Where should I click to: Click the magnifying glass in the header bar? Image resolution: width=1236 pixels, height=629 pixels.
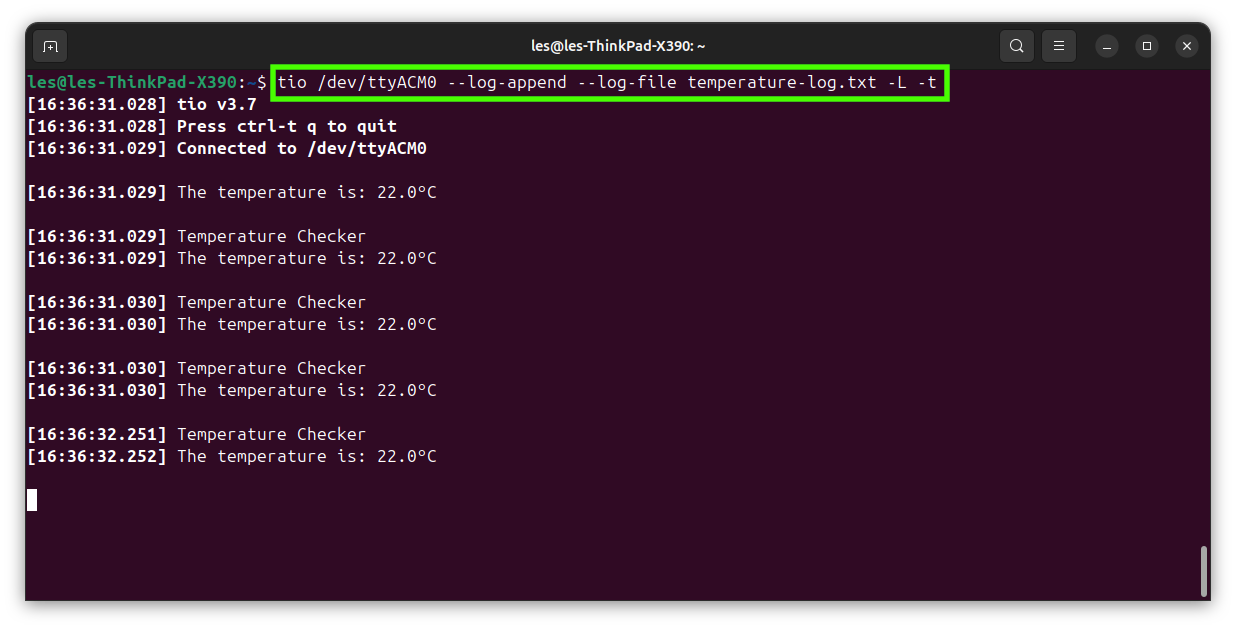point(1016,46)
